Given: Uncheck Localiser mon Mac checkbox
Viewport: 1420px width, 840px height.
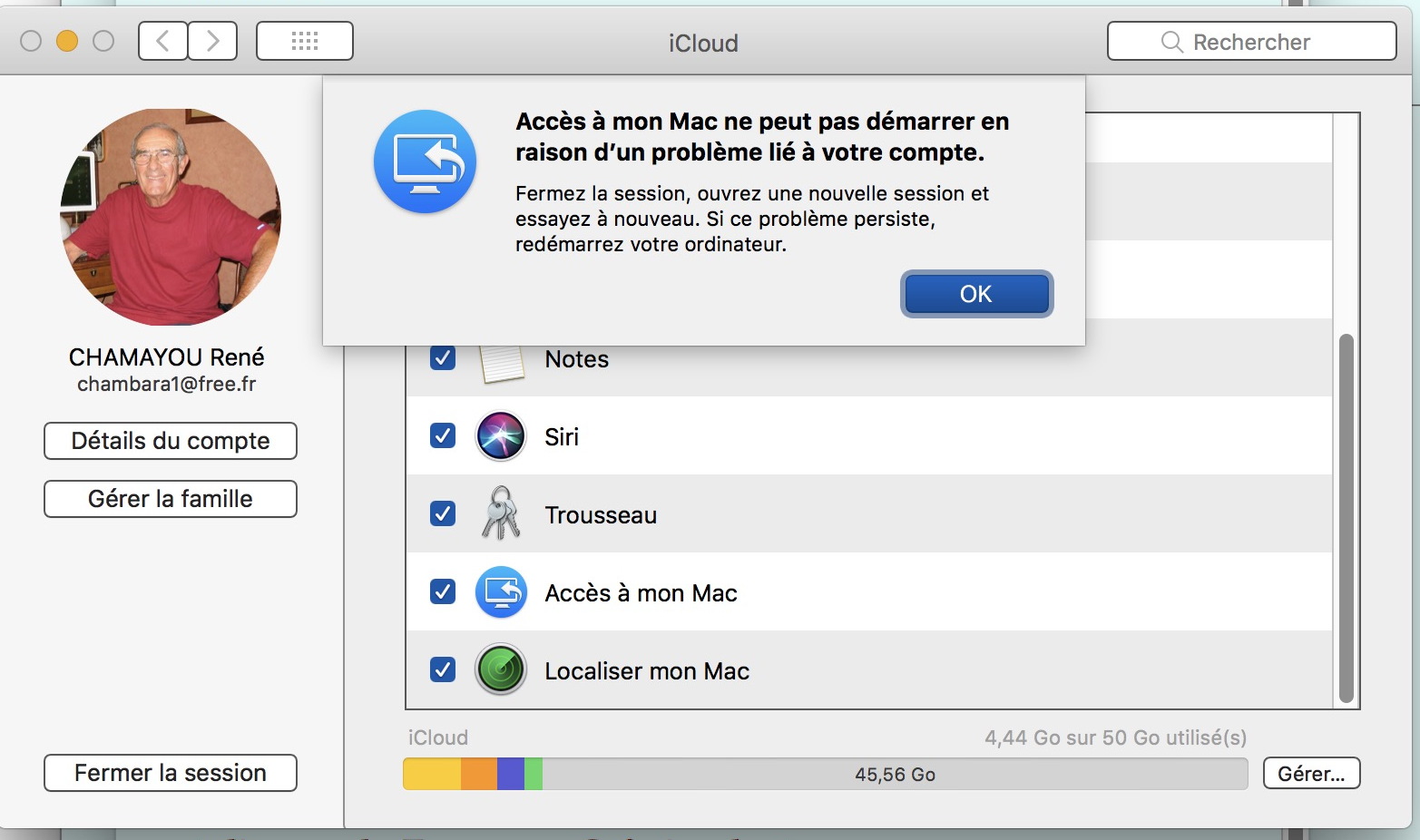Looking at the screenshot, I should 443,669.
